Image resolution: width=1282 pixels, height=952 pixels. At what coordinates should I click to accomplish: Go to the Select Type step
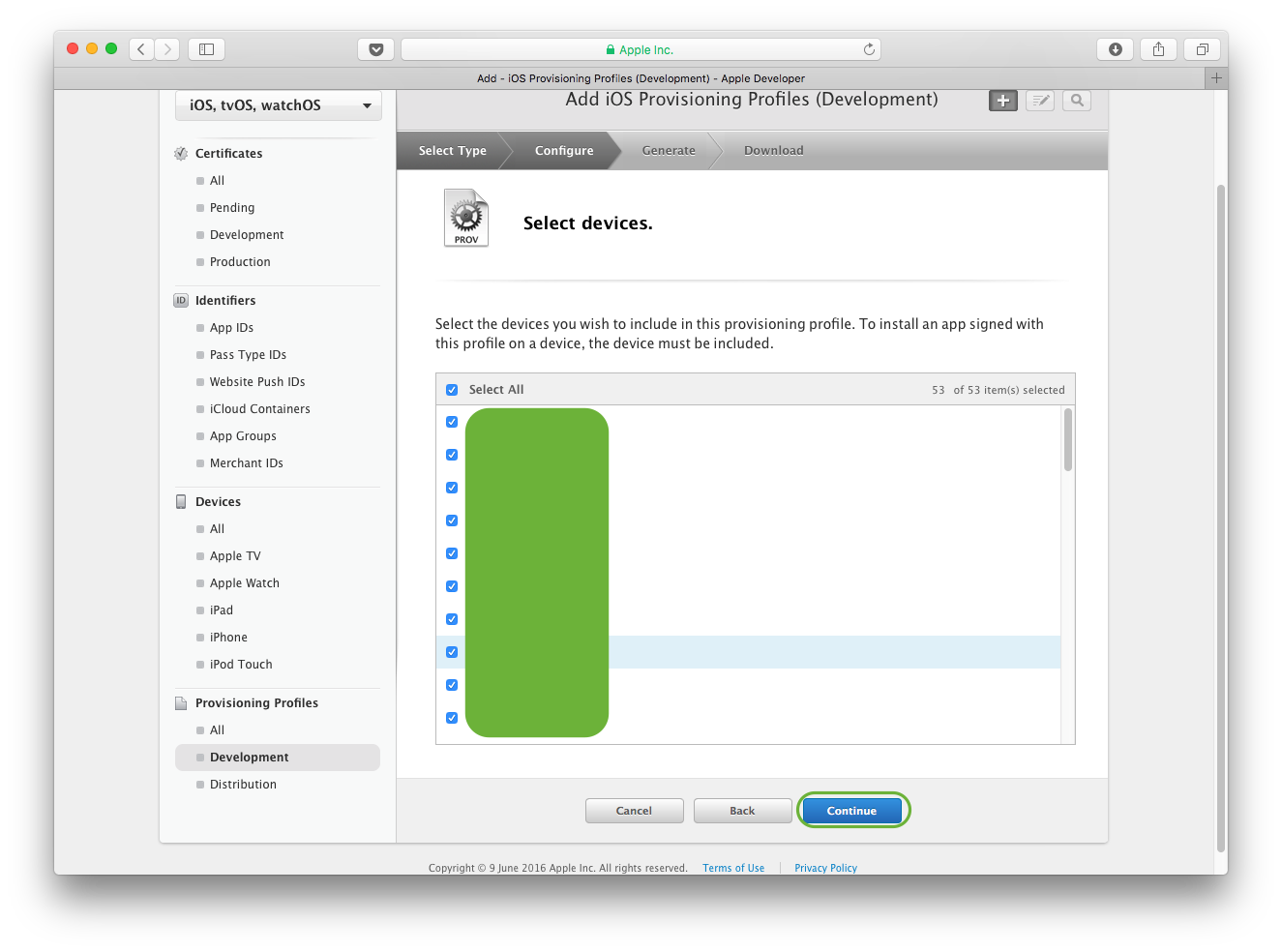(453, 150)
